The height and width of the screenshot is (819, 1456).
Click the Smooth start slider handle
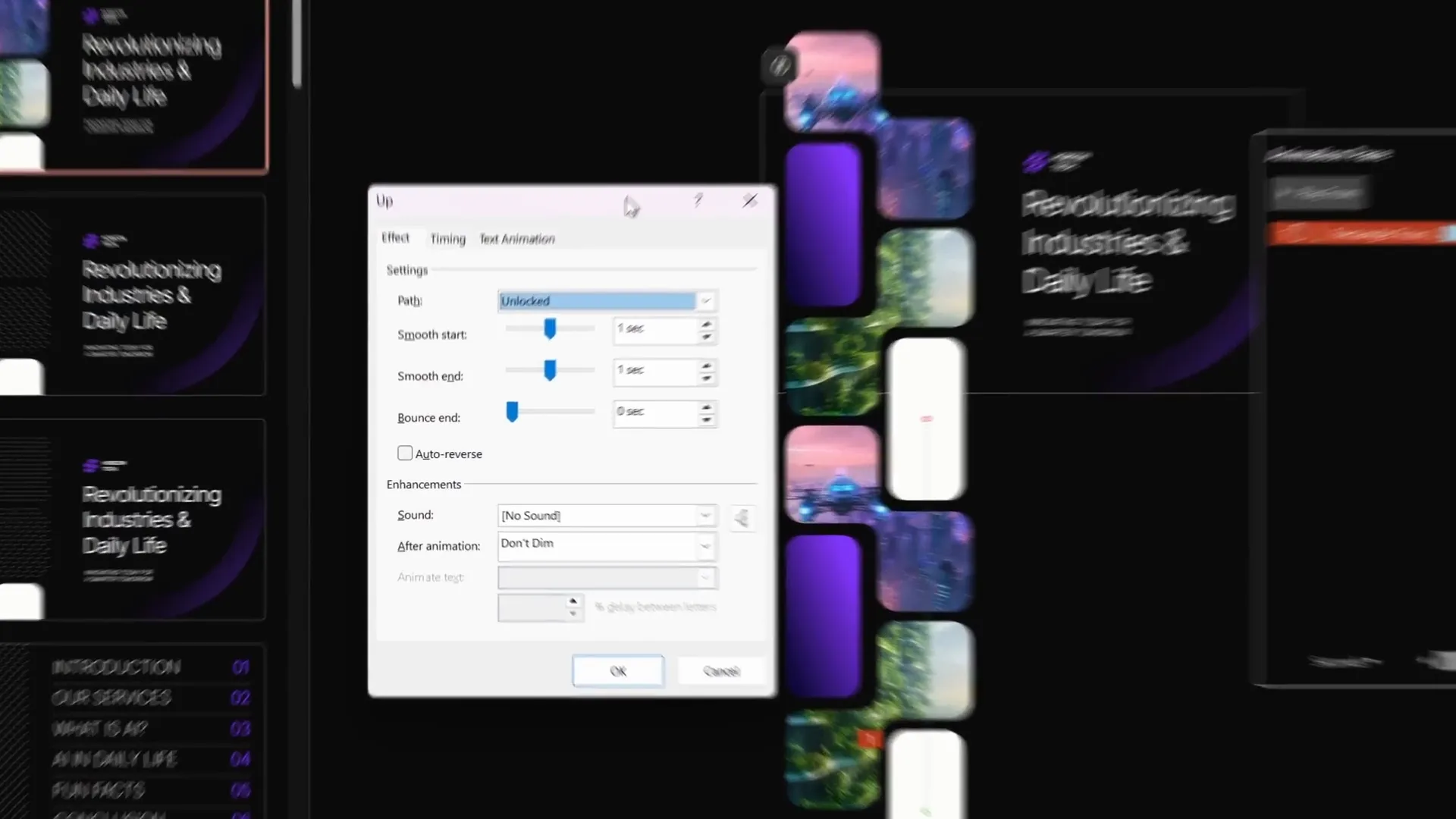[549, 328]
